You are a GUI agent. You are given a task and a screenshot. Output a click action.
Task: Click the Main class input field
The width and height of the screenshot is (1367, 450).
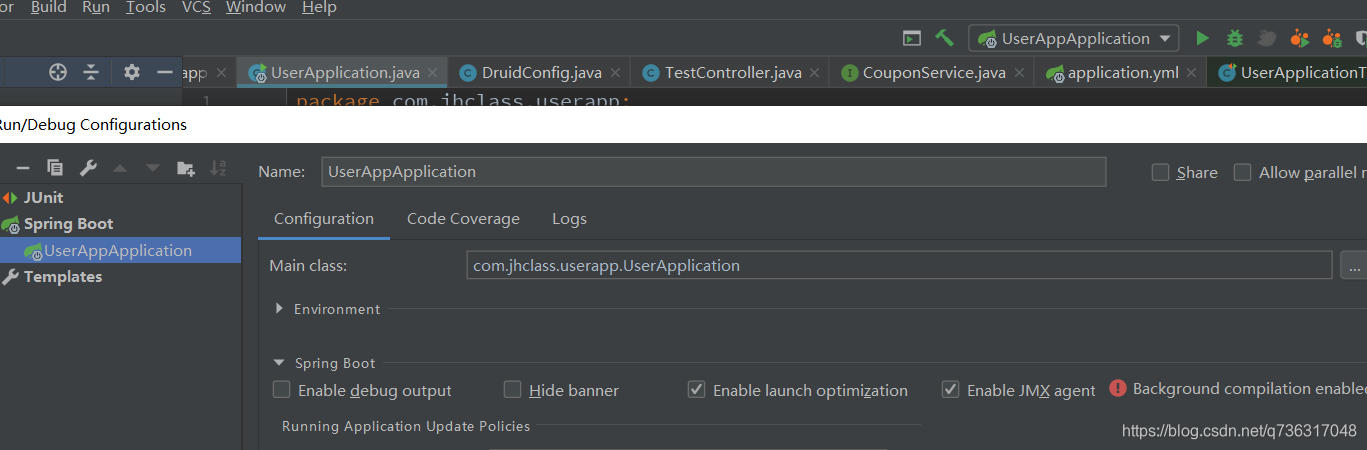tap(899, 266)
